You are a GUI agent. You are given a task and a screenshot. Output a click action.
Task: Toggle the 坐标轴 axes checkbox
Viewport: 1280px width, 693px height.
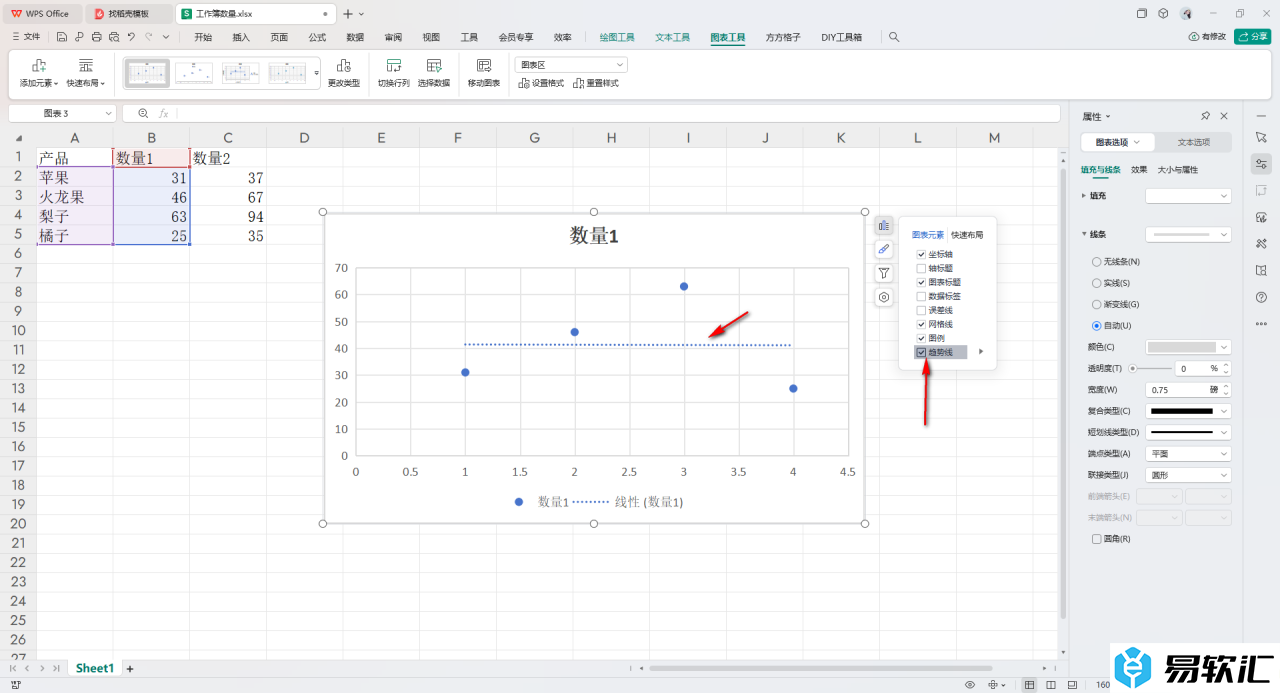point(921,254)
